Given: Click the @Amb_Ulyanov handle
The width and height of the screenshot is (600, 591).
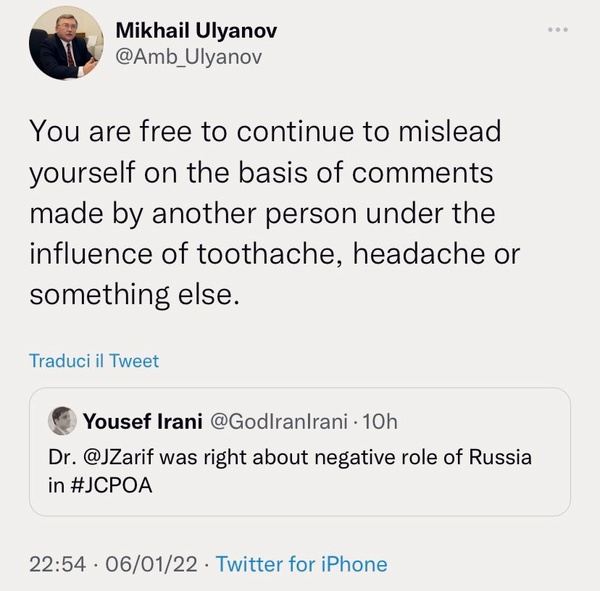Looking at the screenshot, I should coord(190,57).
